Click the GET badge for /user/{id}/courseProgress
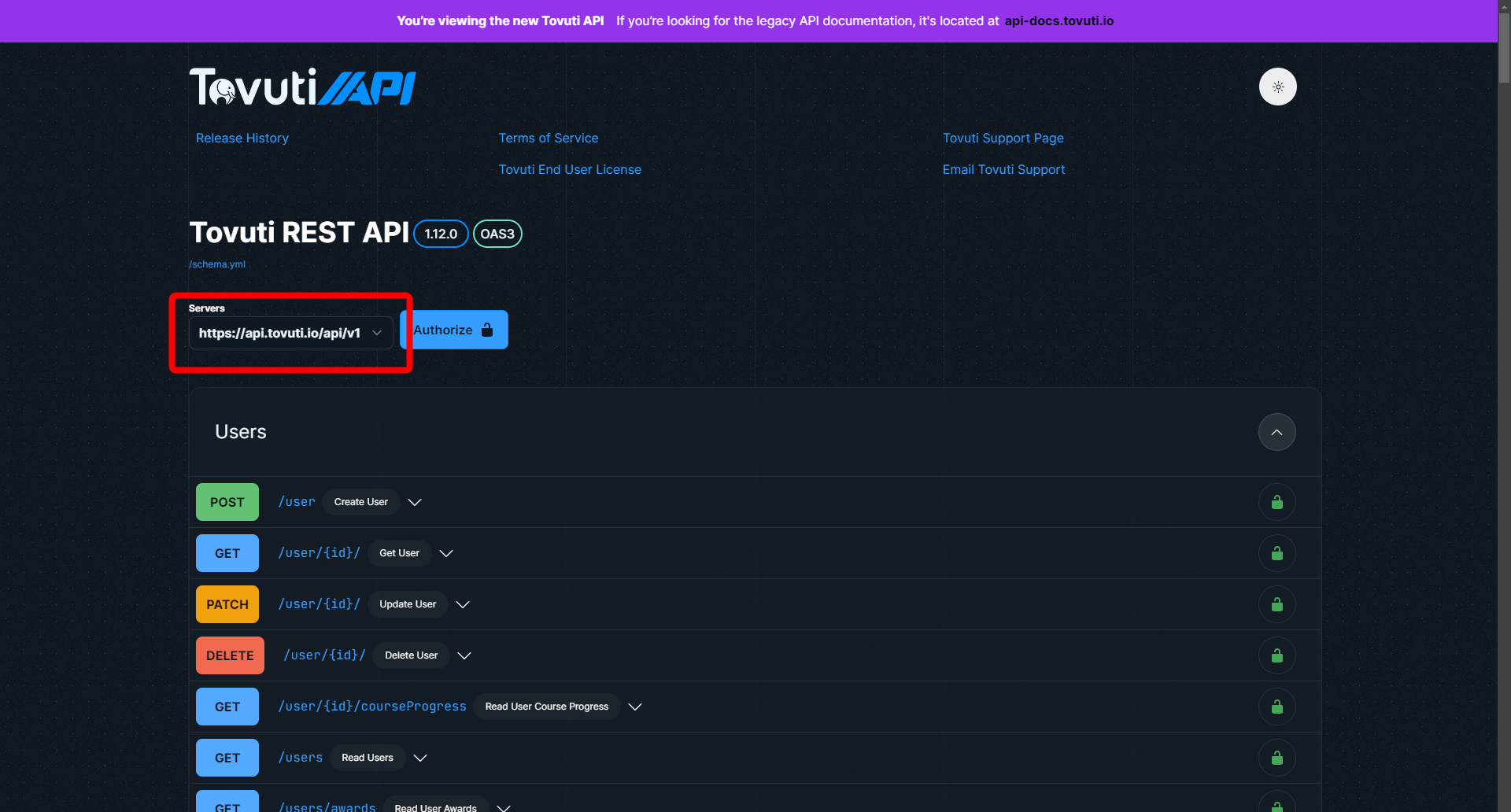The width and height of the screenshot is (1511, 812). pyautogui.click(x=227, y=707)
